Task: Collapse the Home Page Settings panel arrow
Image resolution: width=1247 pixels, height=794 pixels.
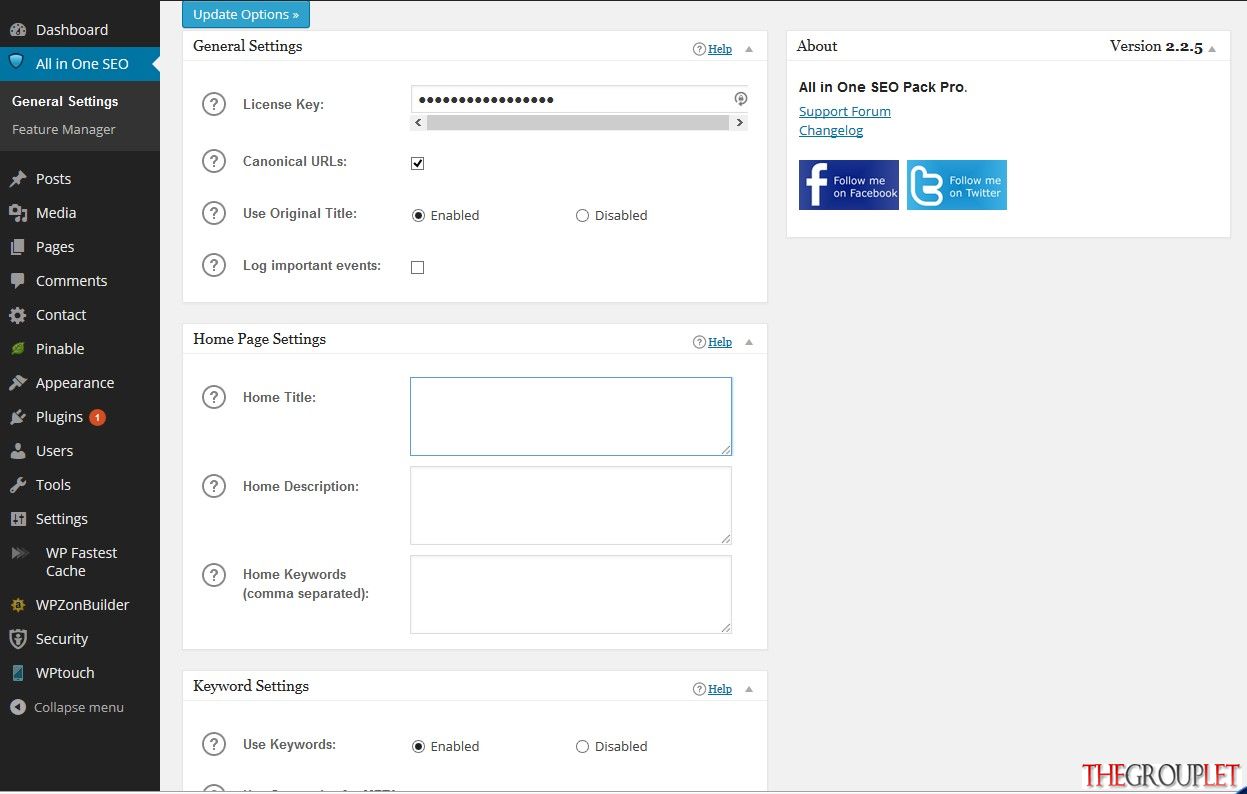Action: (x=749, y=342)
